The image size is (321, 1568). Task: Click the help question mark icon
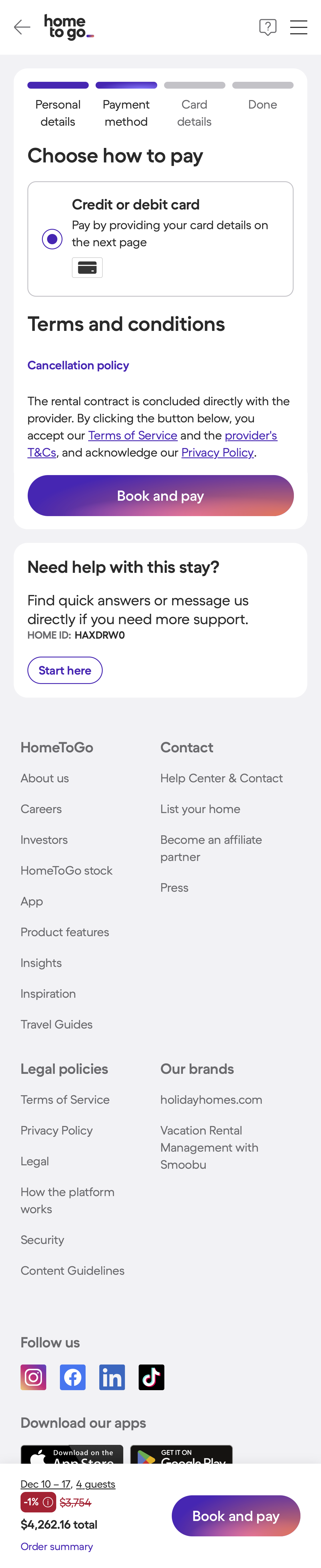(x=267, y=27)
